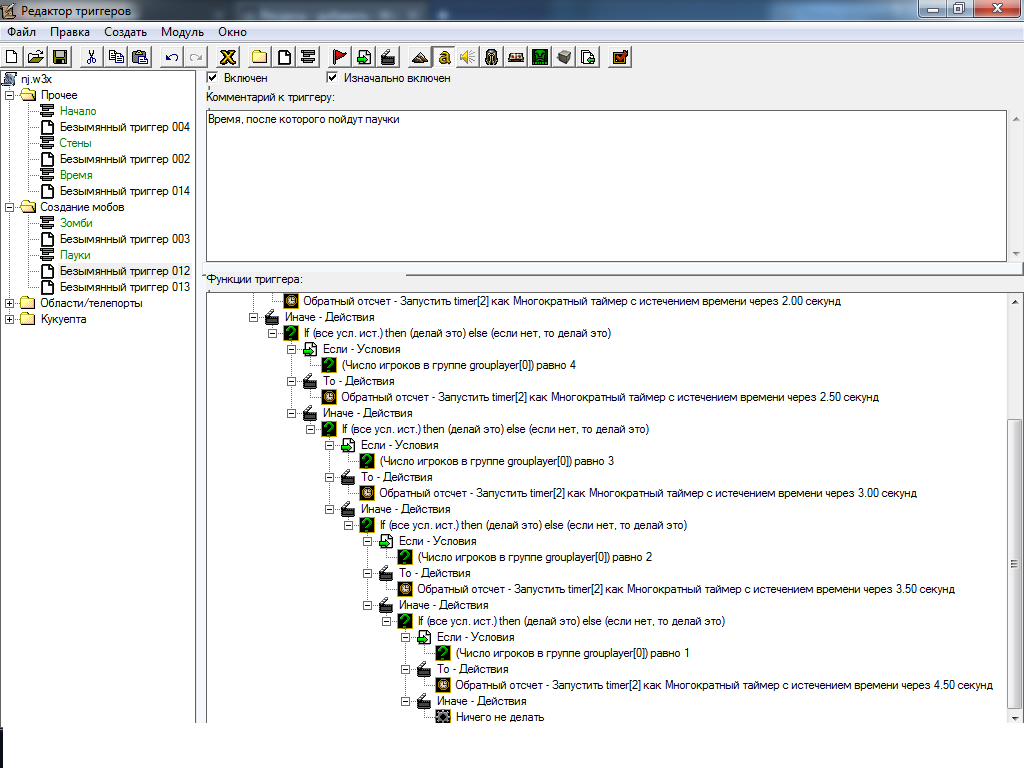
Task: Open the Правка menu
Action: coord(70,32)
